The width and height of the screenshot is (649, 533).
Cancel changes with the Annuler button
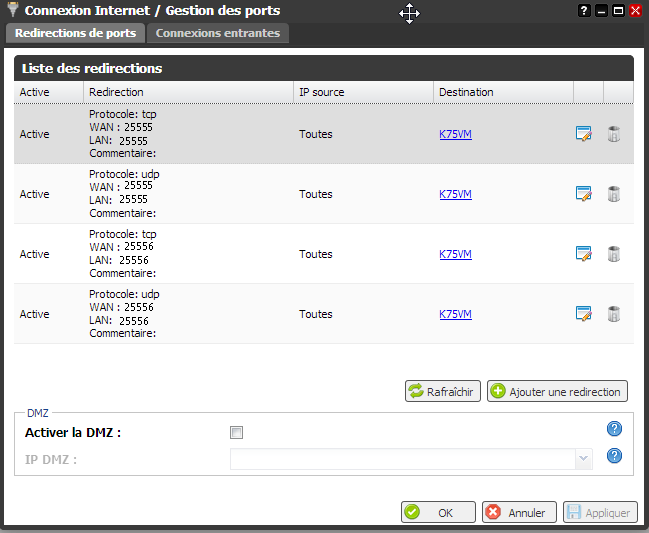pos(519,512)
